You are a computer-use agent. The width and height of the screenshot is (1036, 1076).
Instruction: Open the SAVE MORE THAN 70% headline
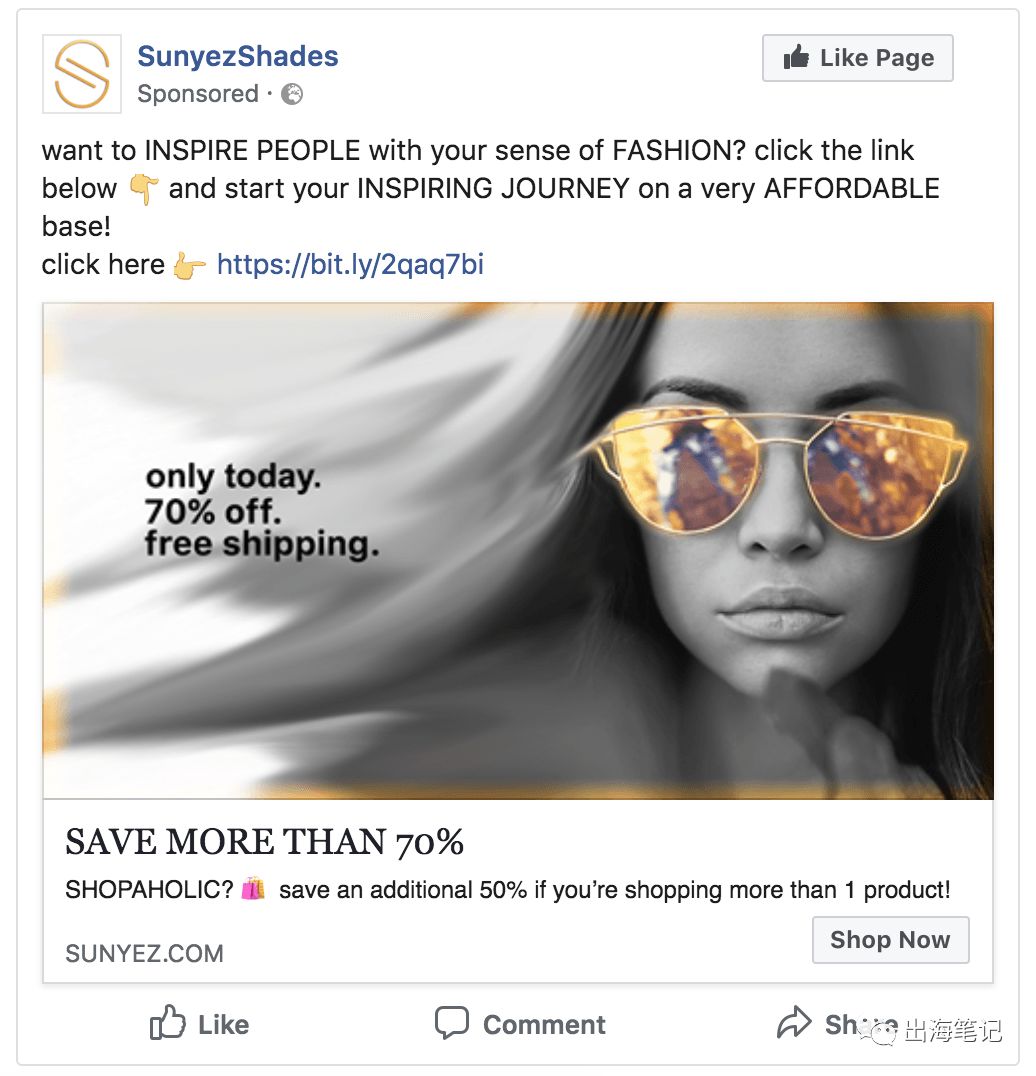point(264,842)
